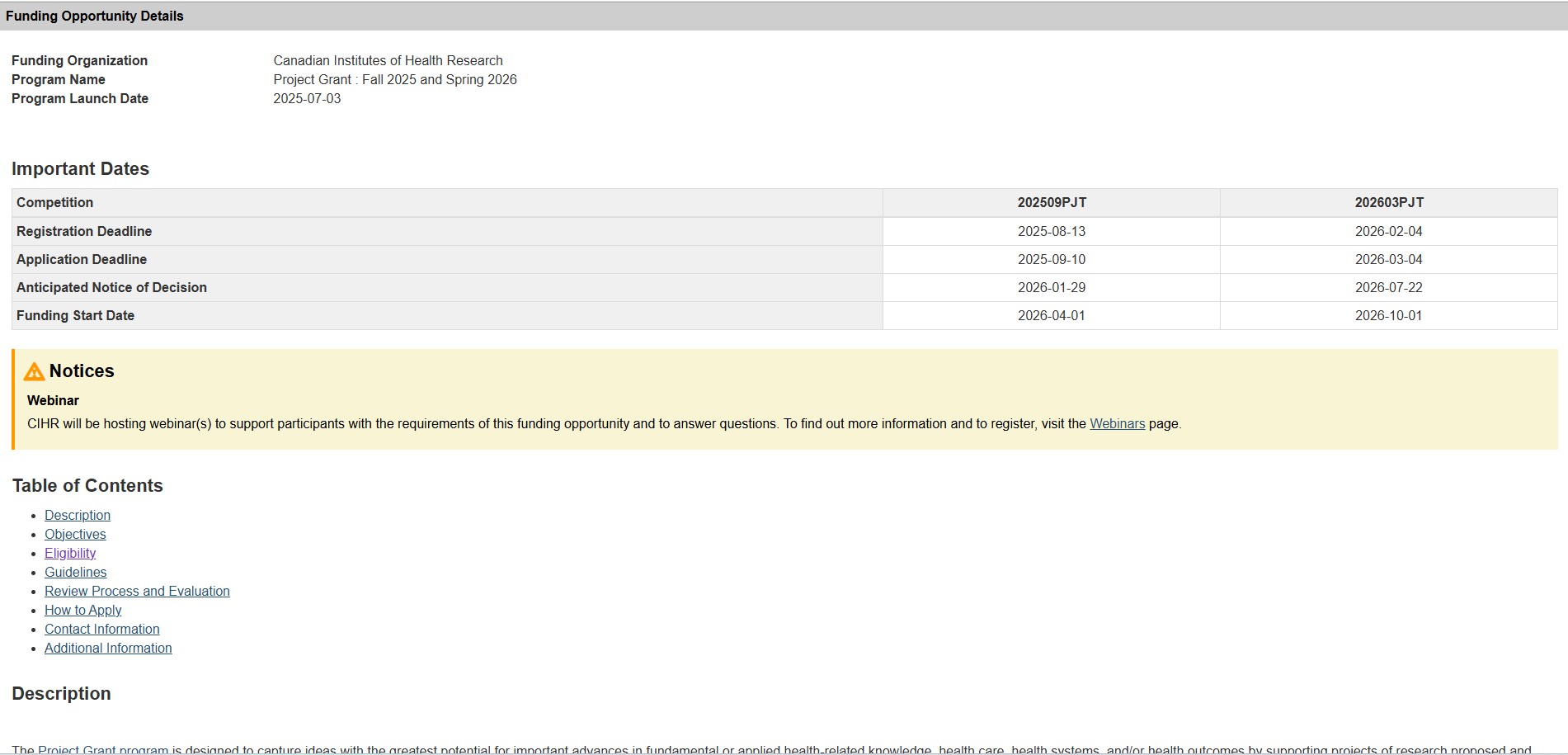The image size is (1568, 755).
Task: Follow the Project Grant program link
Action: pos(103,749)
